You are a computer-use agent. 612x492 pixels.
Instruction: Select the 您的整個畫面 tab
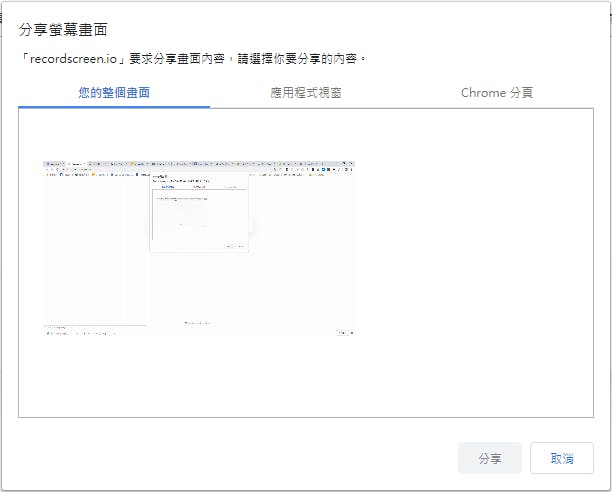[114, 93]
